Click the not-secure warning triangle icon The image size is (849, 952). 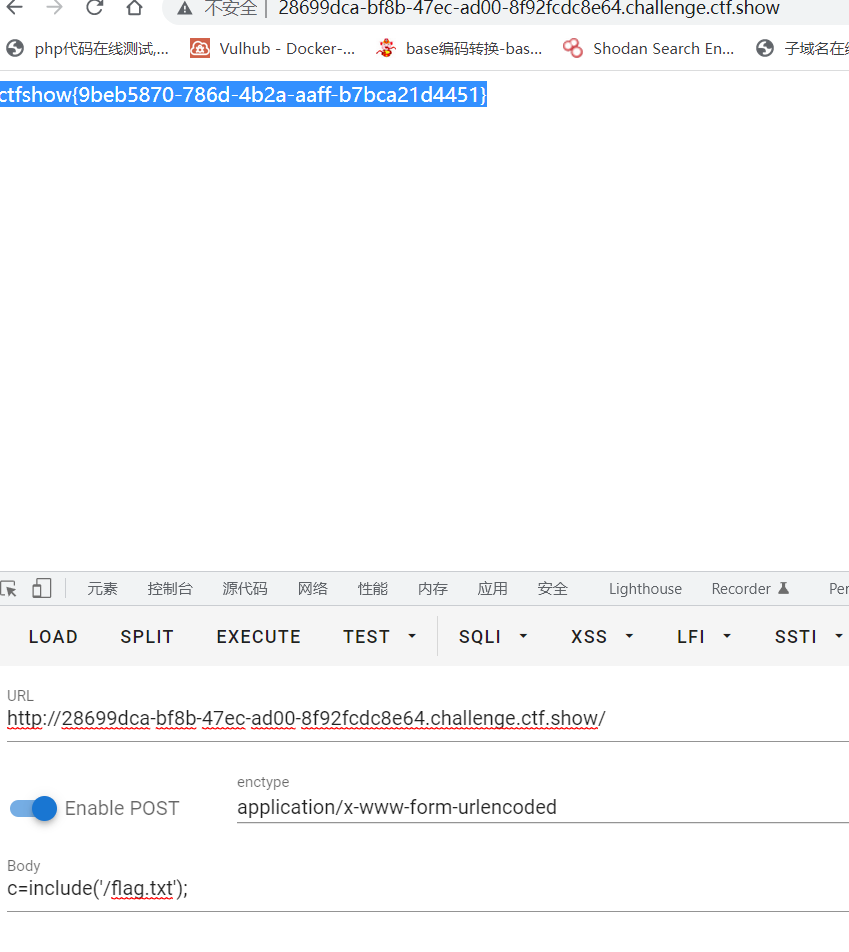click(x=185, y=8)
